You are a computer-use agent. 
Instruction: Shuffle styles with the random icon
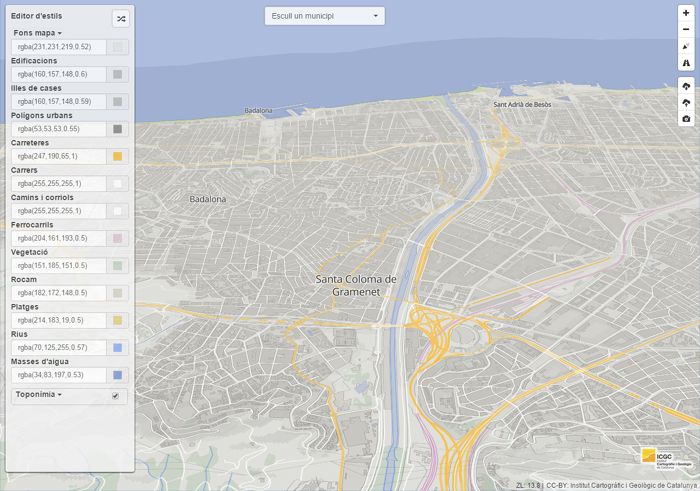(120, 18)
